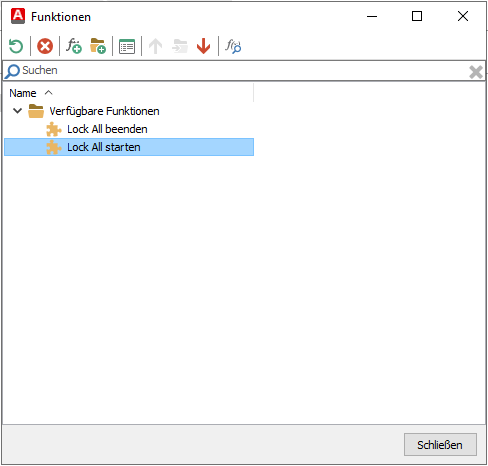Clear the search field with X

(x=476, y=72)
